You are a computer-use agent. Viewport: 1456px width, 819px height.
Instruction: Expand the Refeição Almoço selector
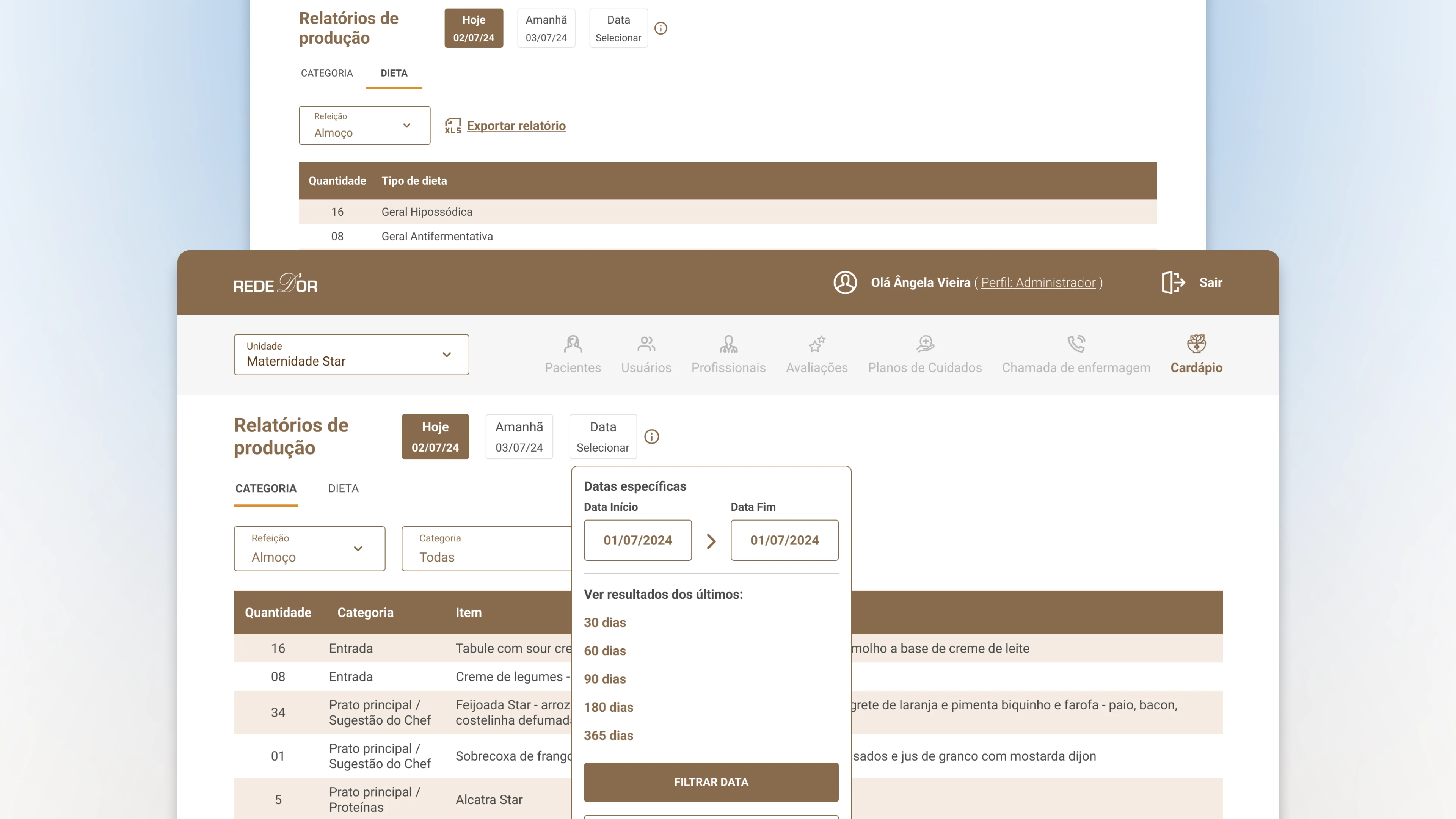309,548
